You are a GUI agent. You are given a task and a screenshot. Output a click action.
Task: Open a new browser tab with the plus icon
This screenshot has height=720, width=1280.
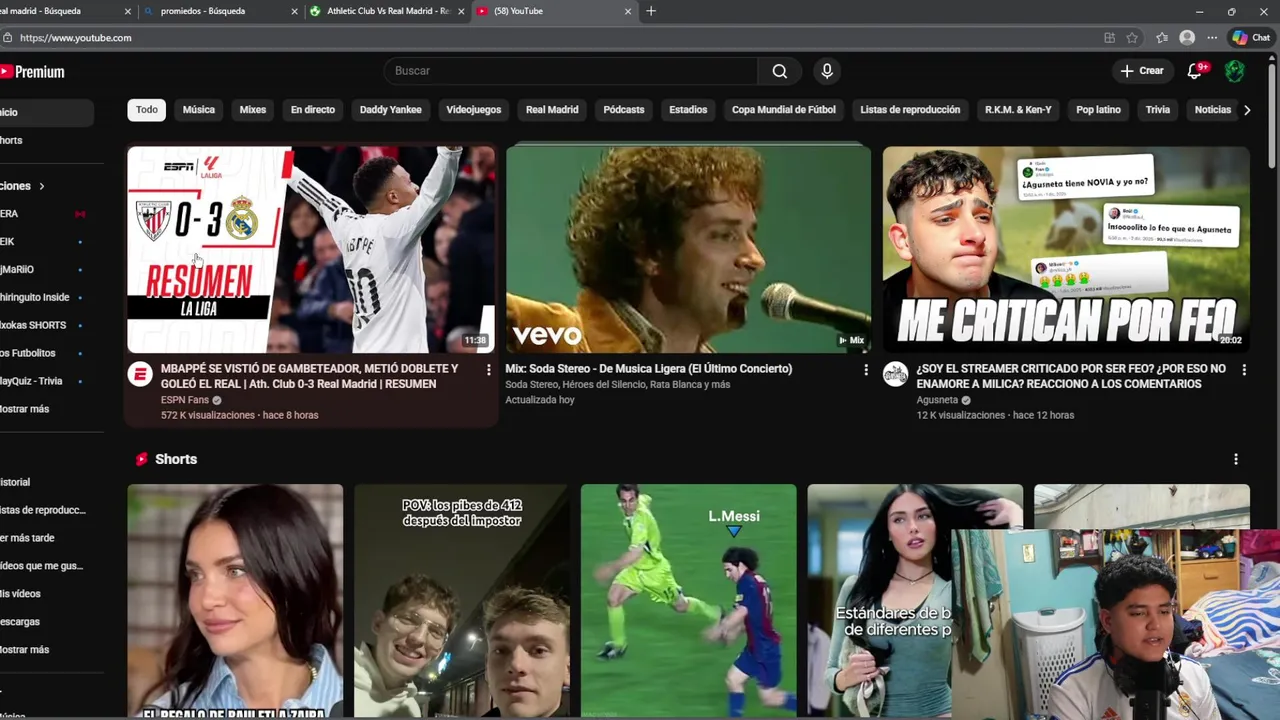[651, 11]
